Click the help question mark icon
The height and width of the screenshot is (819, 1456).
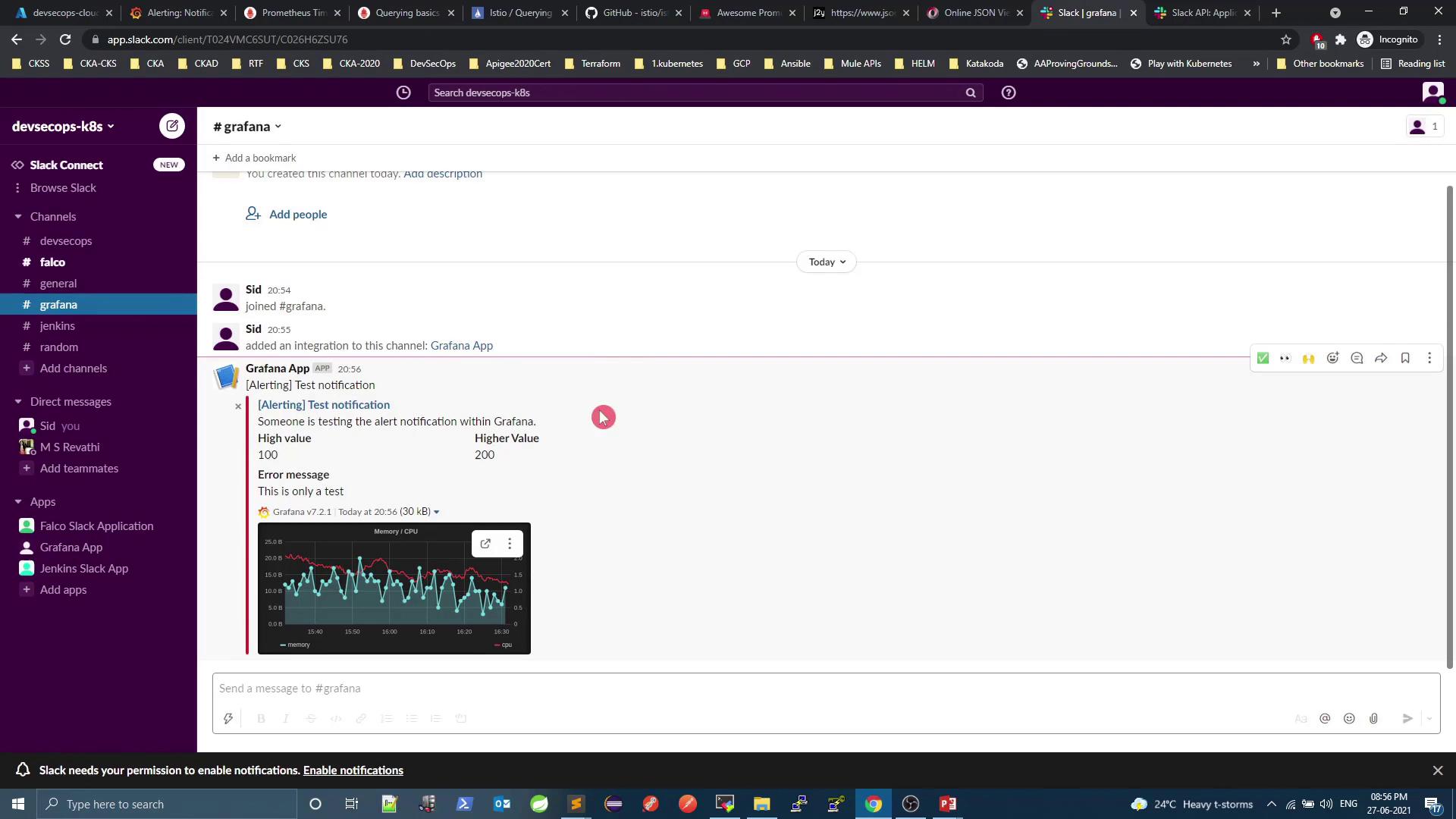(1009, 93)
